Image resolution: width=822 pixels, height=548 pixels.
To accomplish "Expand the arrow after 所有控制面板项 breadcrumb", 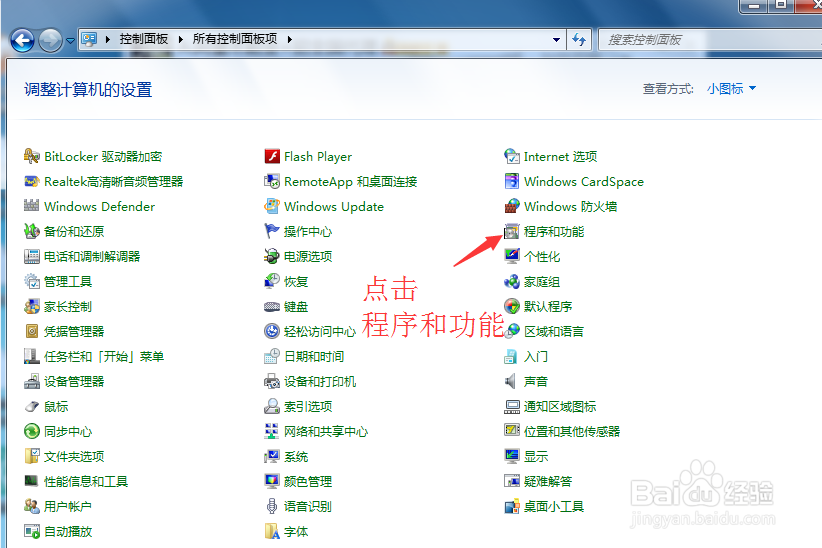I will click(289, 39).
